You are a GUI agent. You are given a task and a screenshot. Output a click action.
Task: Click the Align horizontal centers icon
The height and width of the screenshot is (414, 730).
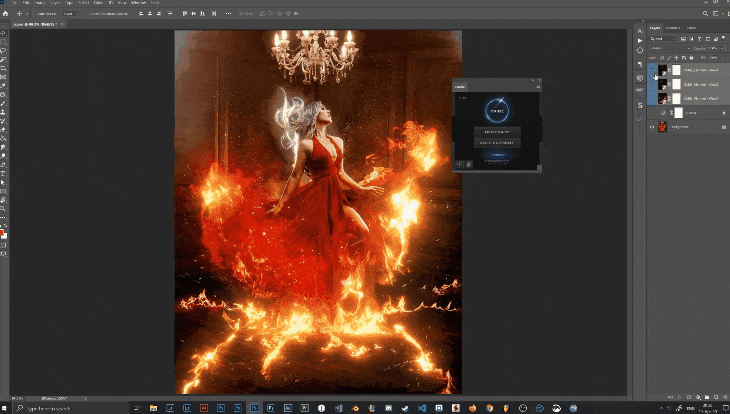pos(149,14)
